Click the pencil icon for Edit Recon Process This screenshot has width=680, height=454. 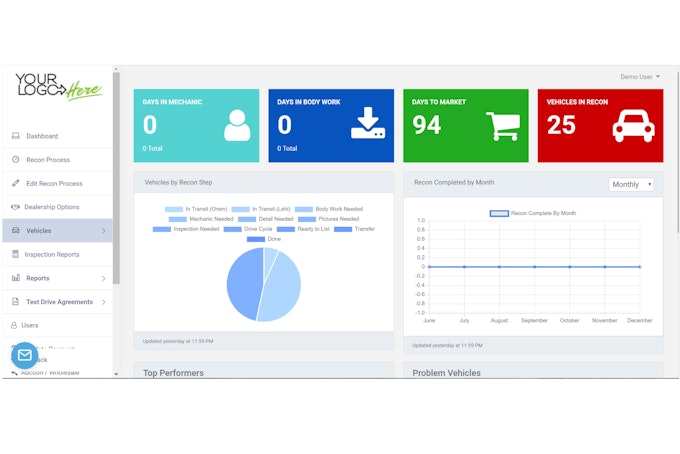tap(16, 184)
